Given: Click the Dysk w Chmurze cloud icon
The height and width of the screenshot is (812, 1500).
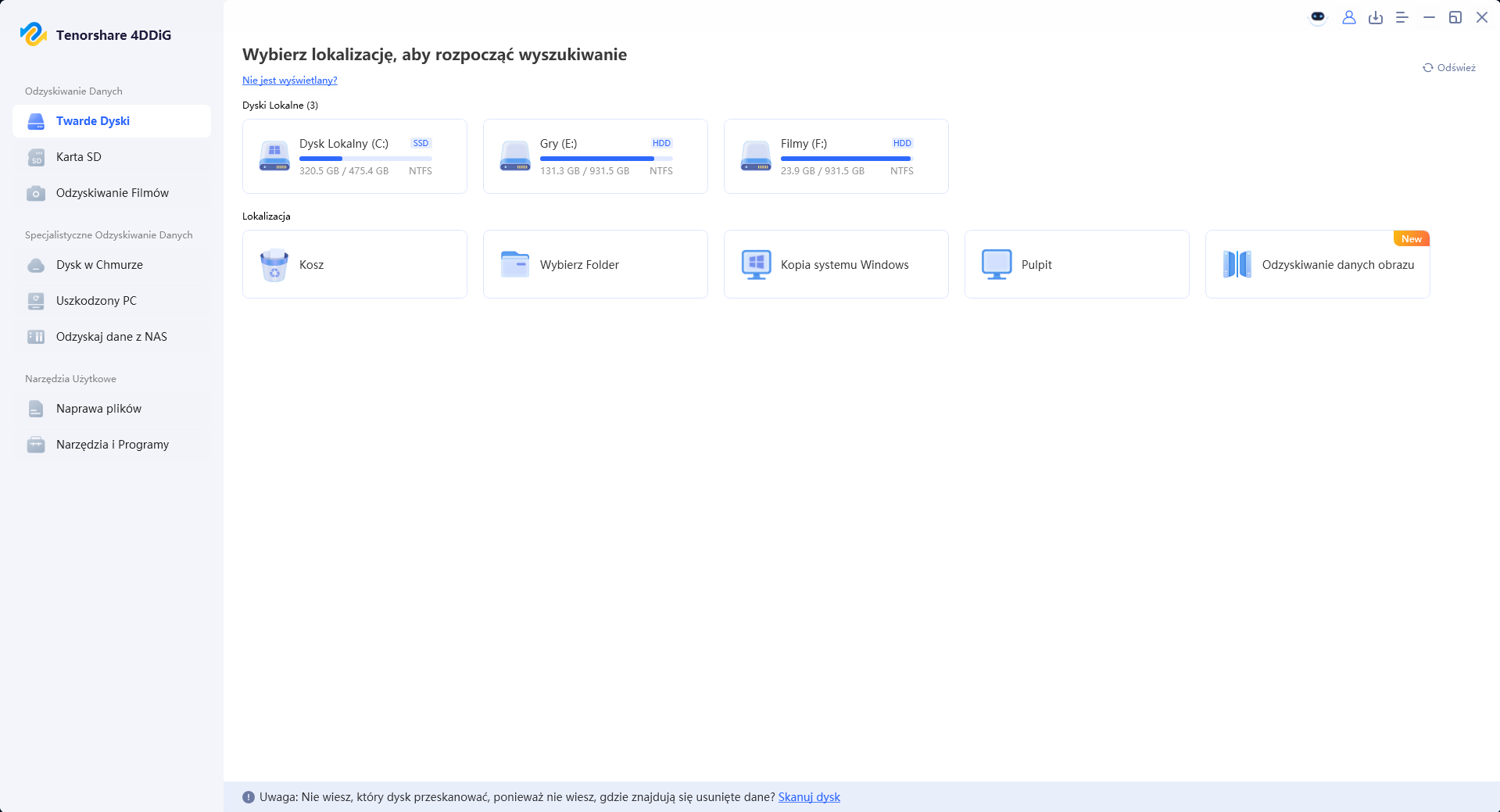Looking at the screenshot, I should pyautogui.click(x=36, y=265).
